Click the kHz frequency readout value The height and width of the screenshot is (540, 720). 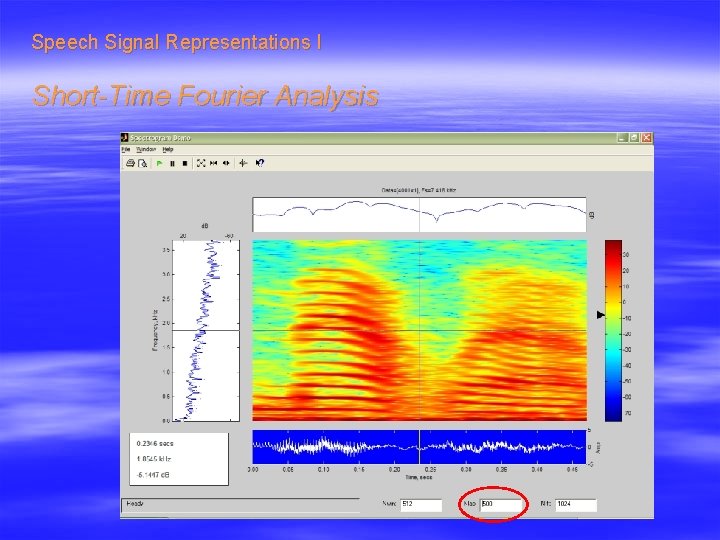pyautogui.click(x=154, y=459)
